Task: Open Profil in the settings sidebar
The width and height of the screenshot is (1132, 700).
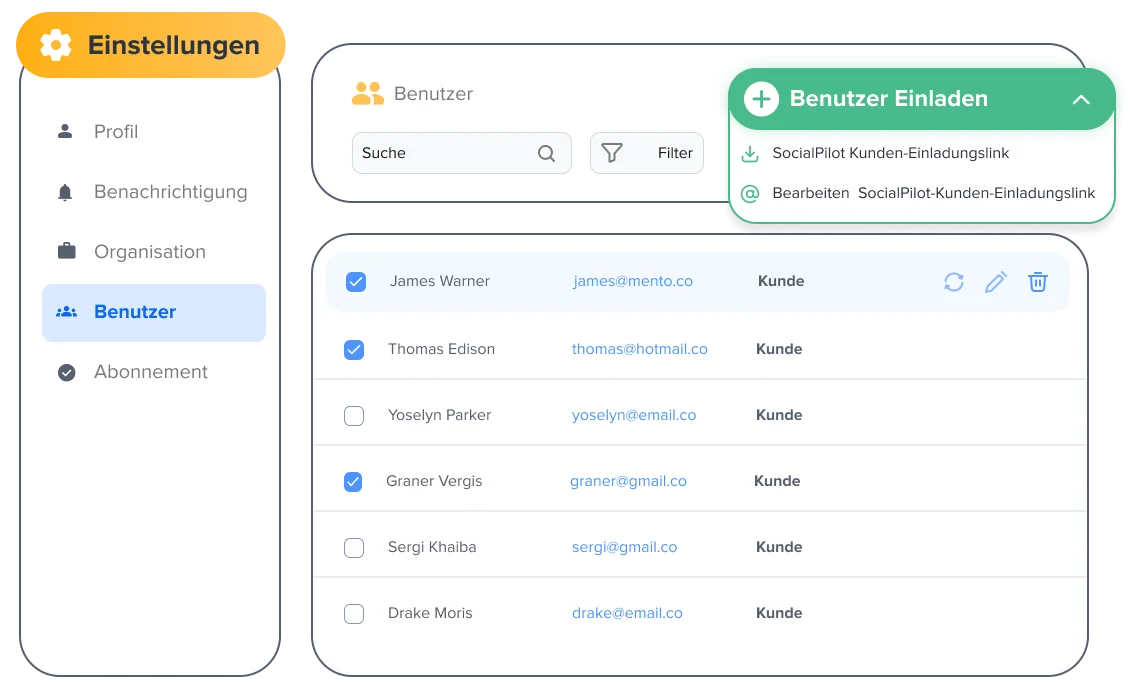Action: [116, 132]
